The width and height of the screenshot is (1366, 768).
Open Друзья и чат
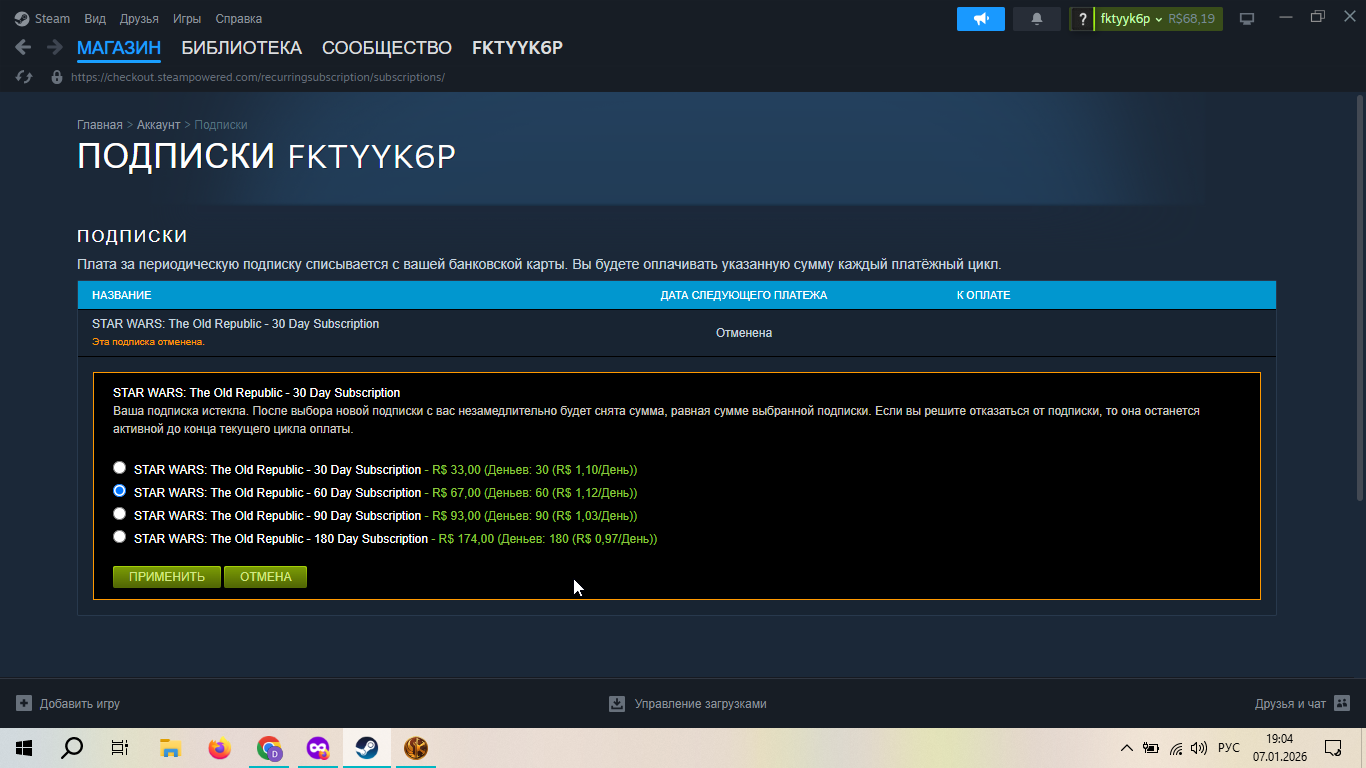1290,704
